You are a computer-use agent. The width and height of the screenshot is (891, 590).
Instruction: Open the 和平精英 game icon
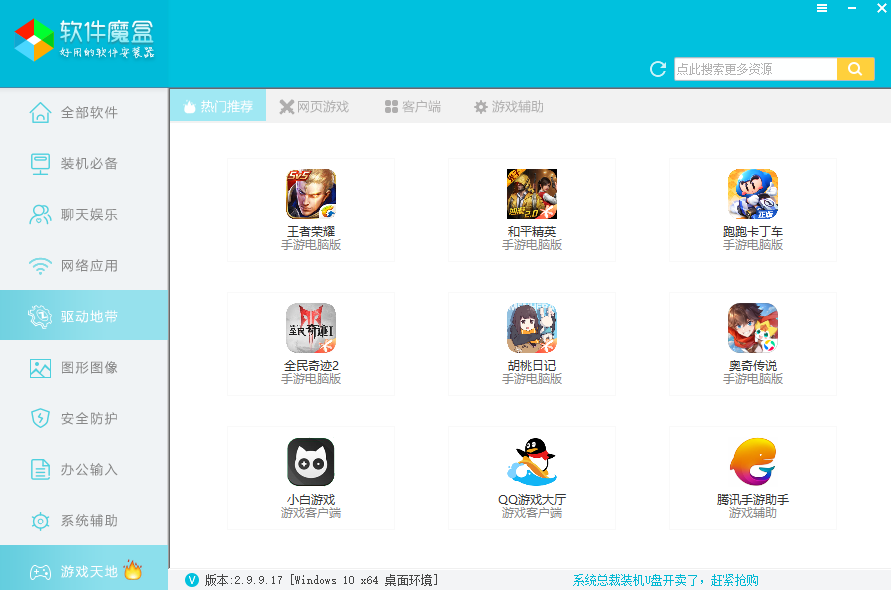point(532,194)
